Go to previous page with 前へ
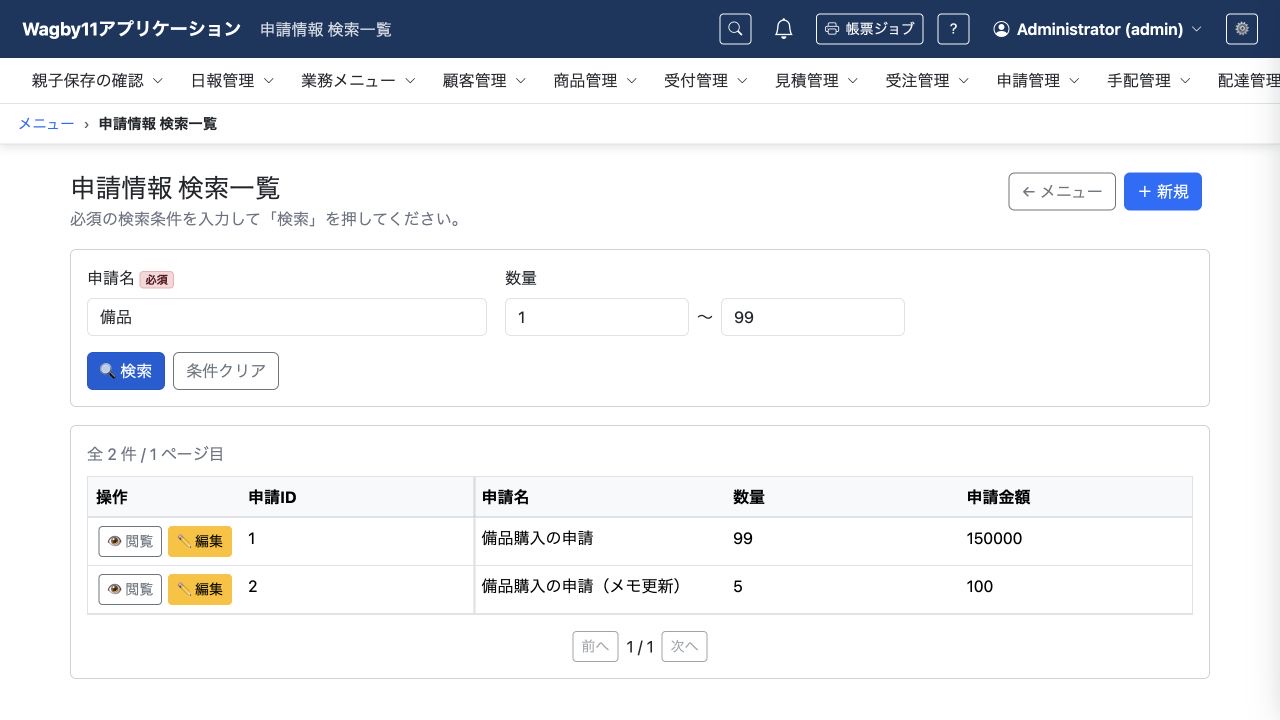Screen dimensions: 1280x720 click(595, 647)
